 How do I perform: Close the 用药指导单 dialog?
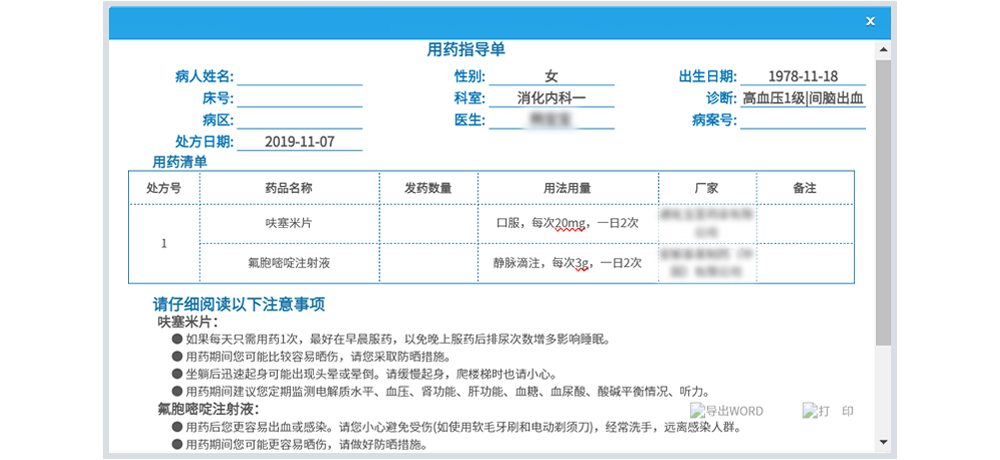(x=870, y=21)
